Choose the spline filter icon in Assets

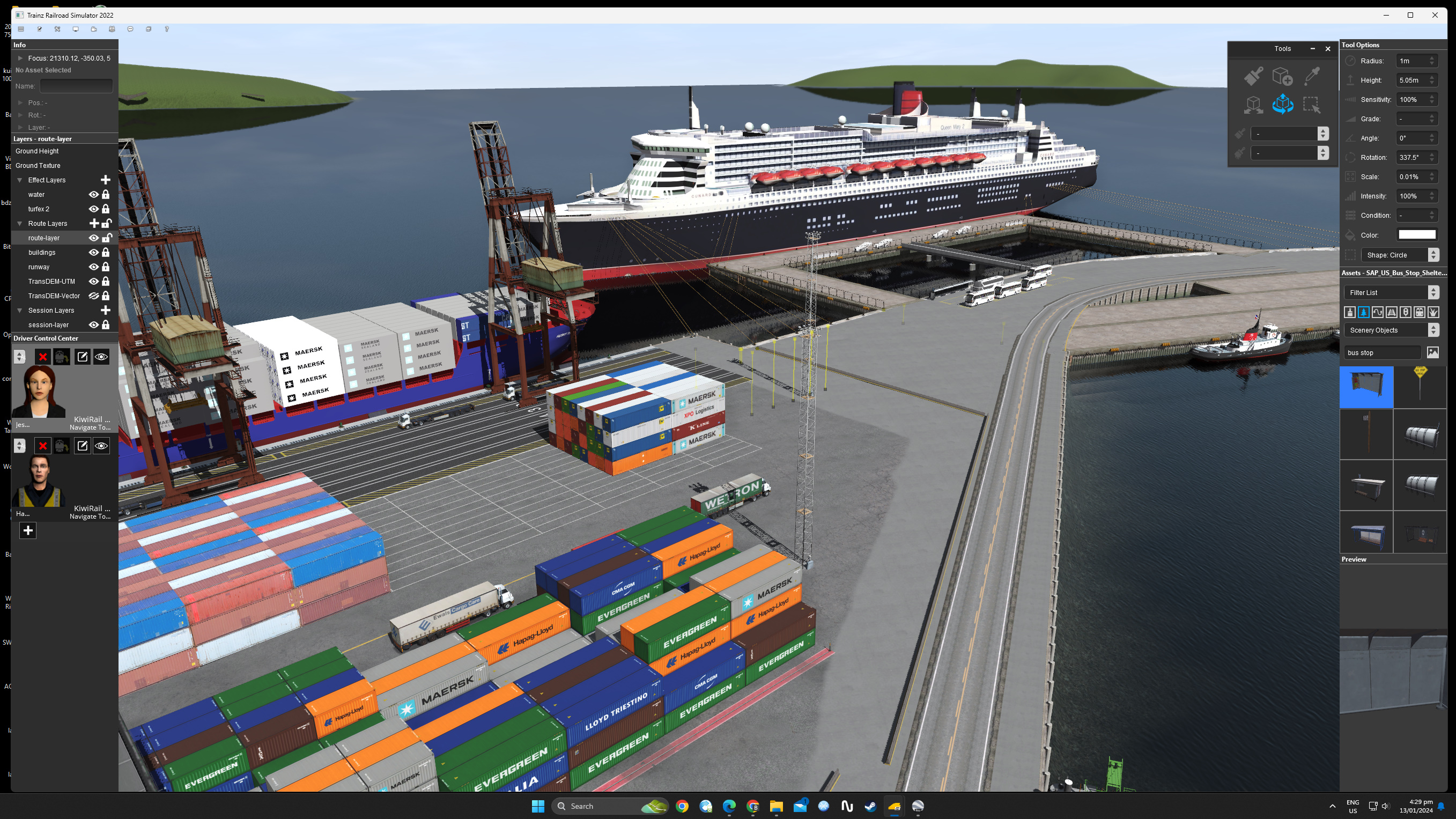coord(1377,312)
